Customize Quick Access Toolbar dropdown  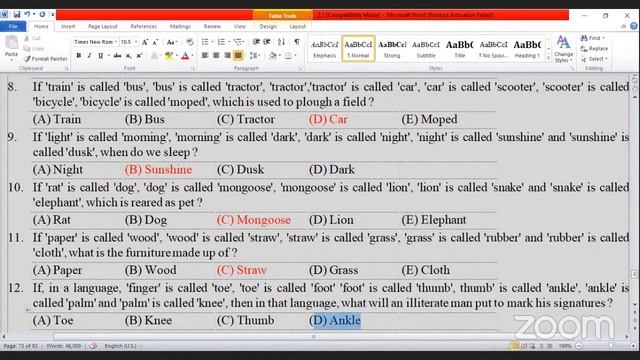[52, 15]
